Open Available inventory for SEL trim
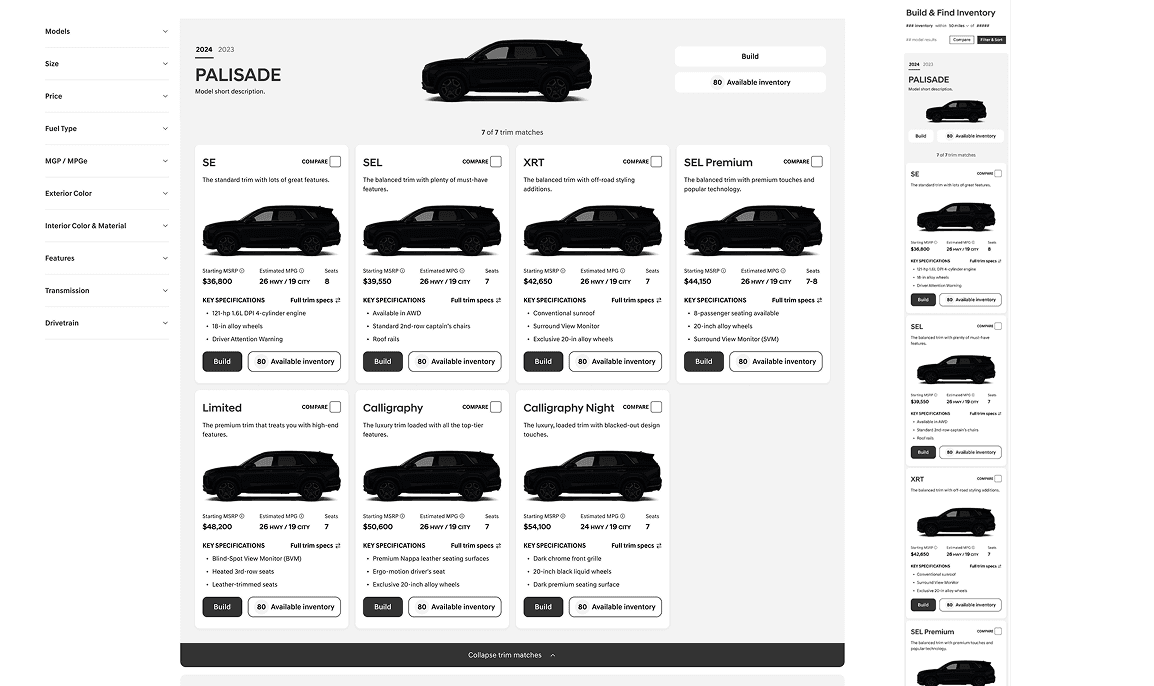This screenshot has height=686, width=1154. pos(455,361)
